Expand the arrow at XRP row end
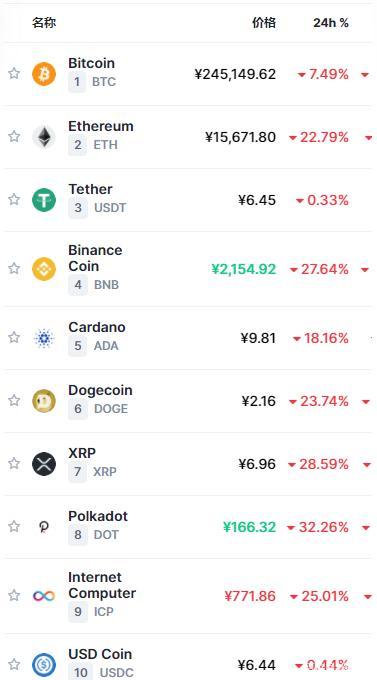 (x=366, y=465)
